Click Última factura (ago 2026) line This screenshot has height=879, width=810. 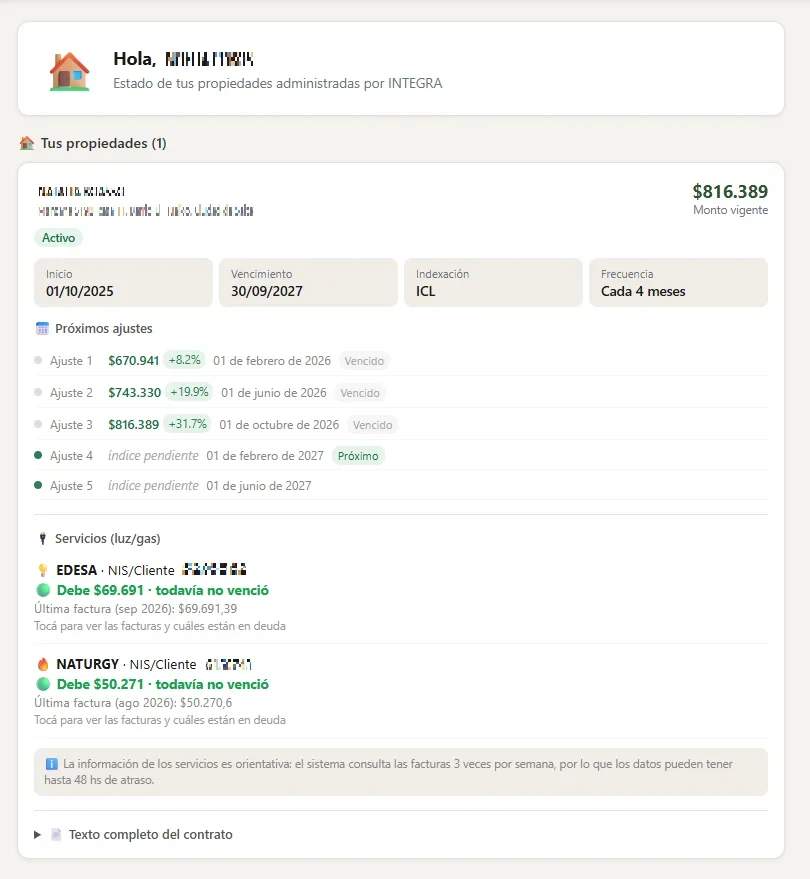pyautogui.click(x=133, y=703)
